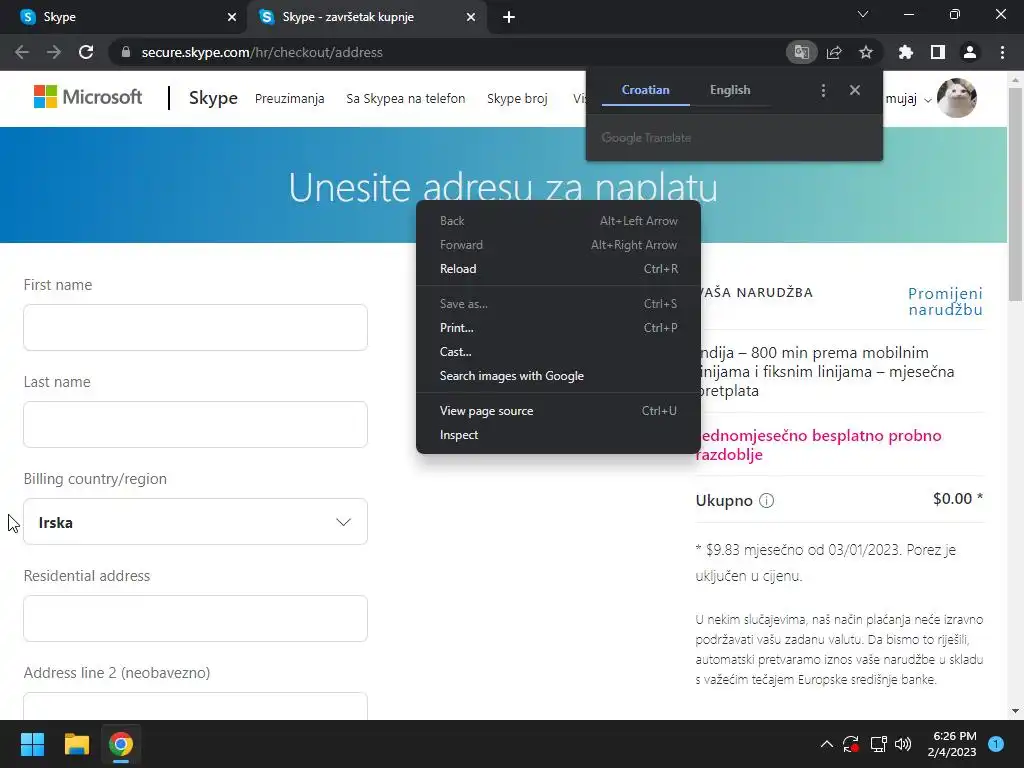Close the Google Translate popup
The width and height of the screenshot is (1024, 768).
click(x=855, y=90)
